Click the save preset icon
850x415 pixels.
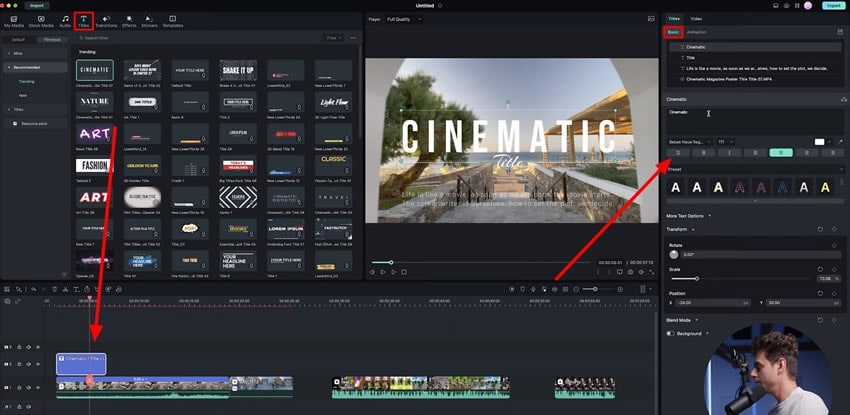point(840,32)
